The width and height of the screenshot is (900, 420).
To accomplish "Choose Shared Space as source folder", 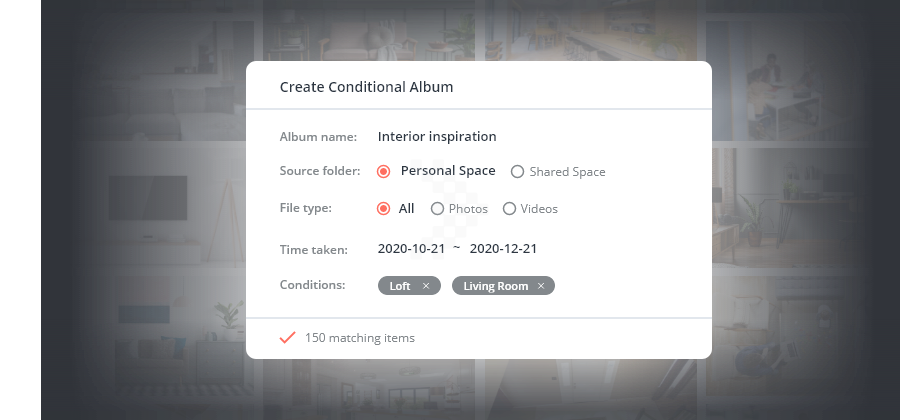I will click(x=517, y=172).
